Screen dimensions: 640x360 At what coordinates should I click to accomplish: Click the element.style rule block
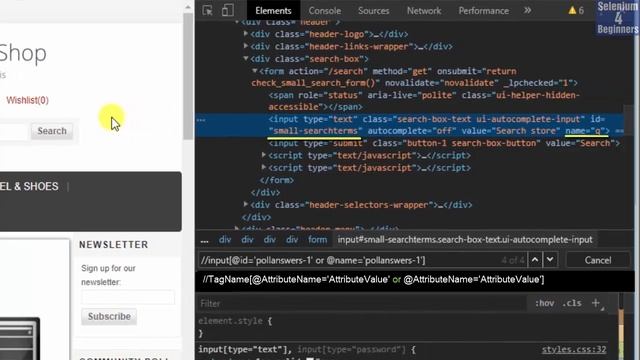click(235, 327)
